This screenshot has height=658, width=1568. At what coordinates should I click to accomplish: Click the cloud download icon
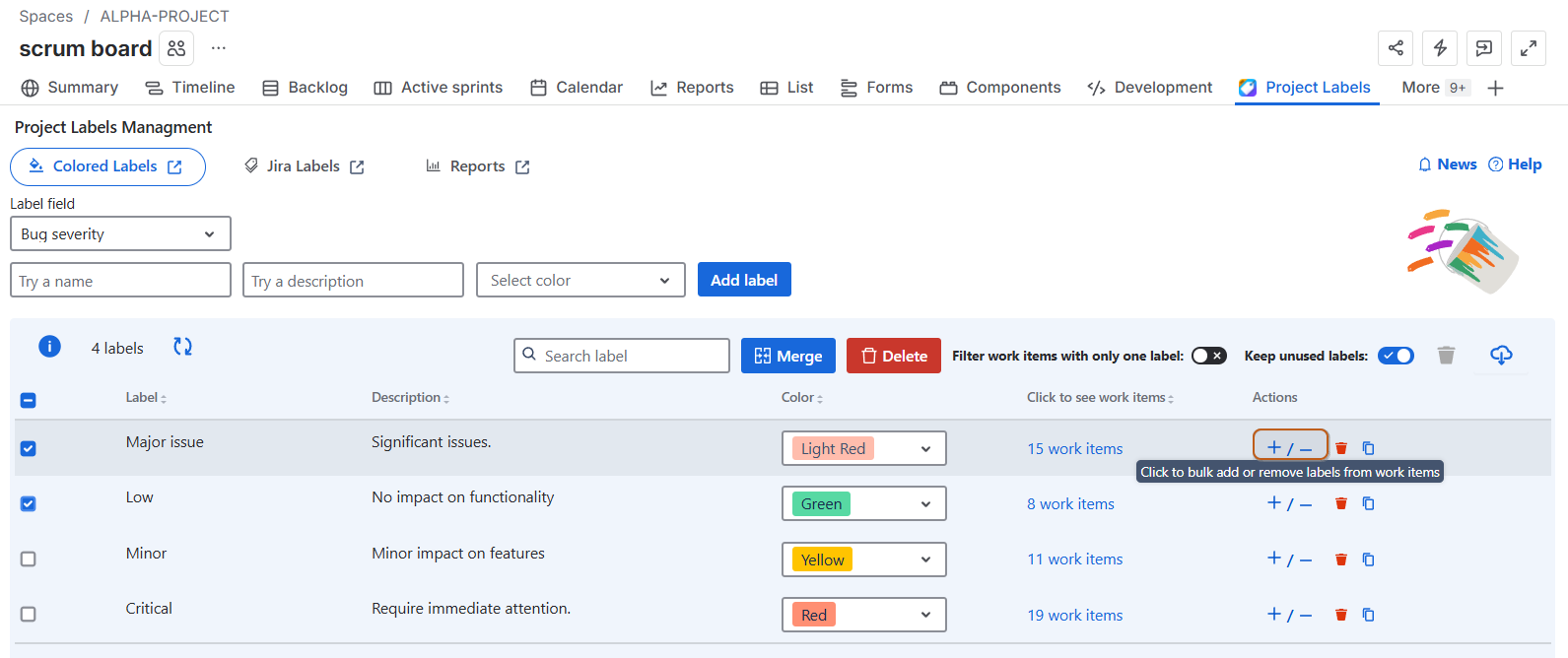pos(1501,355)
